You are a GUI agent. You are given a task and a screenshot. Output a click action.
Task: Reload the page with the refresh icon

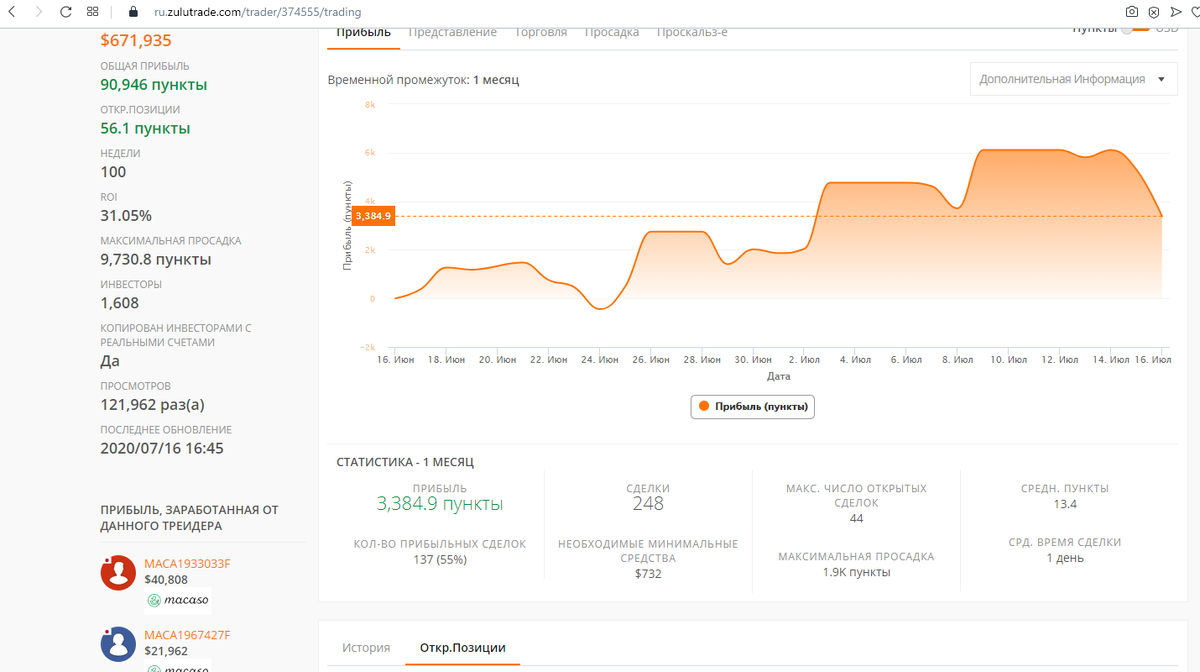pyautogui.click(x=66, y=12)
